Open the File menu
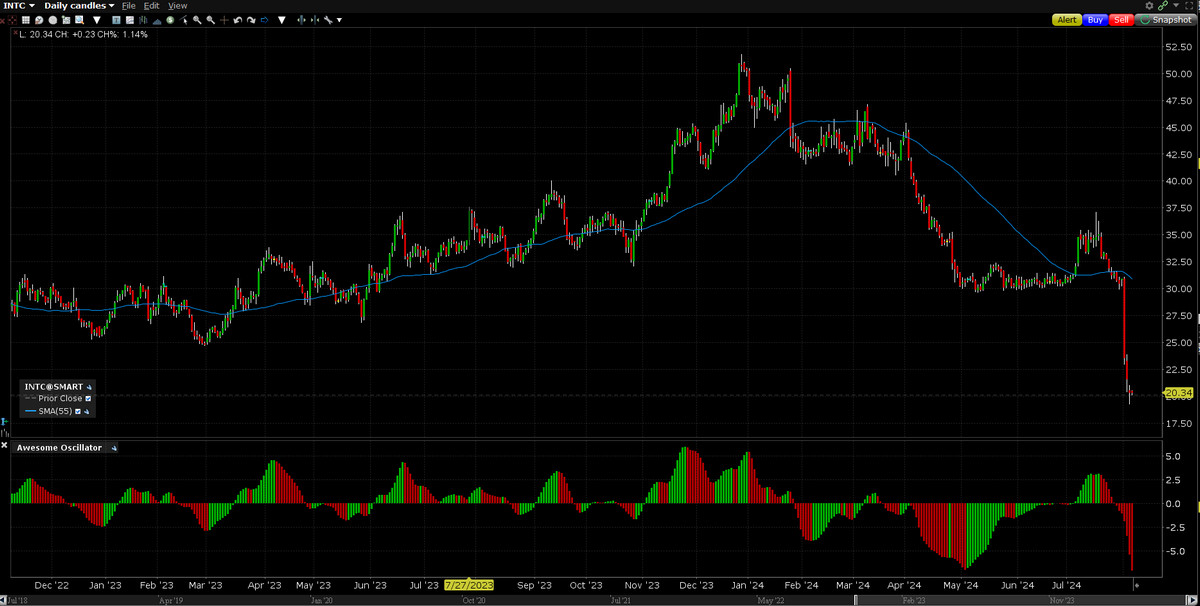Viewport: 1200px width, 606px height. point(128,6)
